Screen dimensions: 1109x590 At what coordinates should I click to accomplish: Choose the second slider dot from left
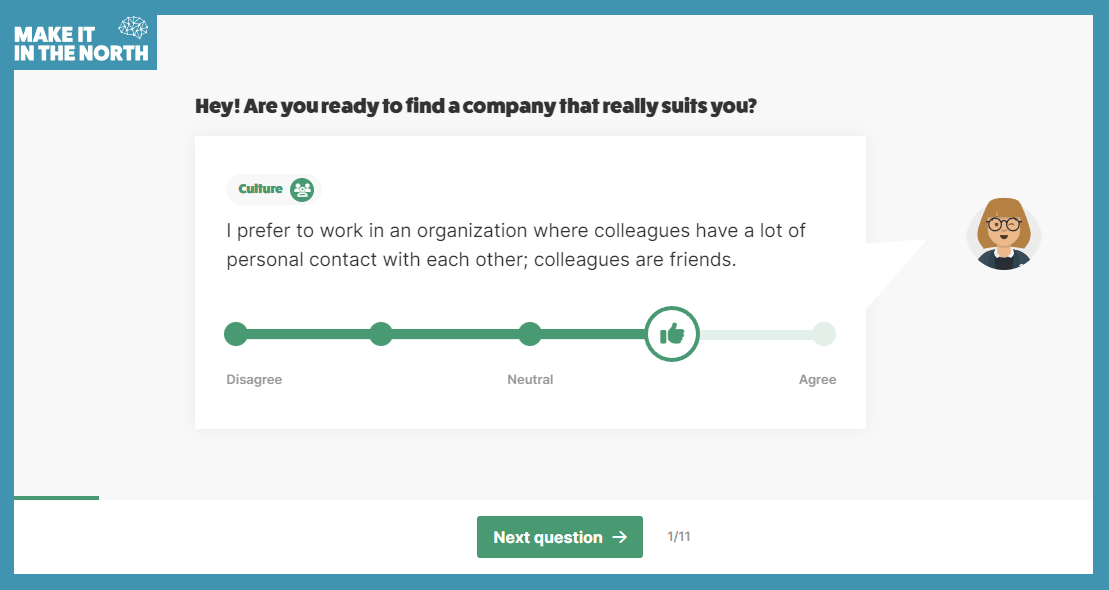[x=381, y=334]
